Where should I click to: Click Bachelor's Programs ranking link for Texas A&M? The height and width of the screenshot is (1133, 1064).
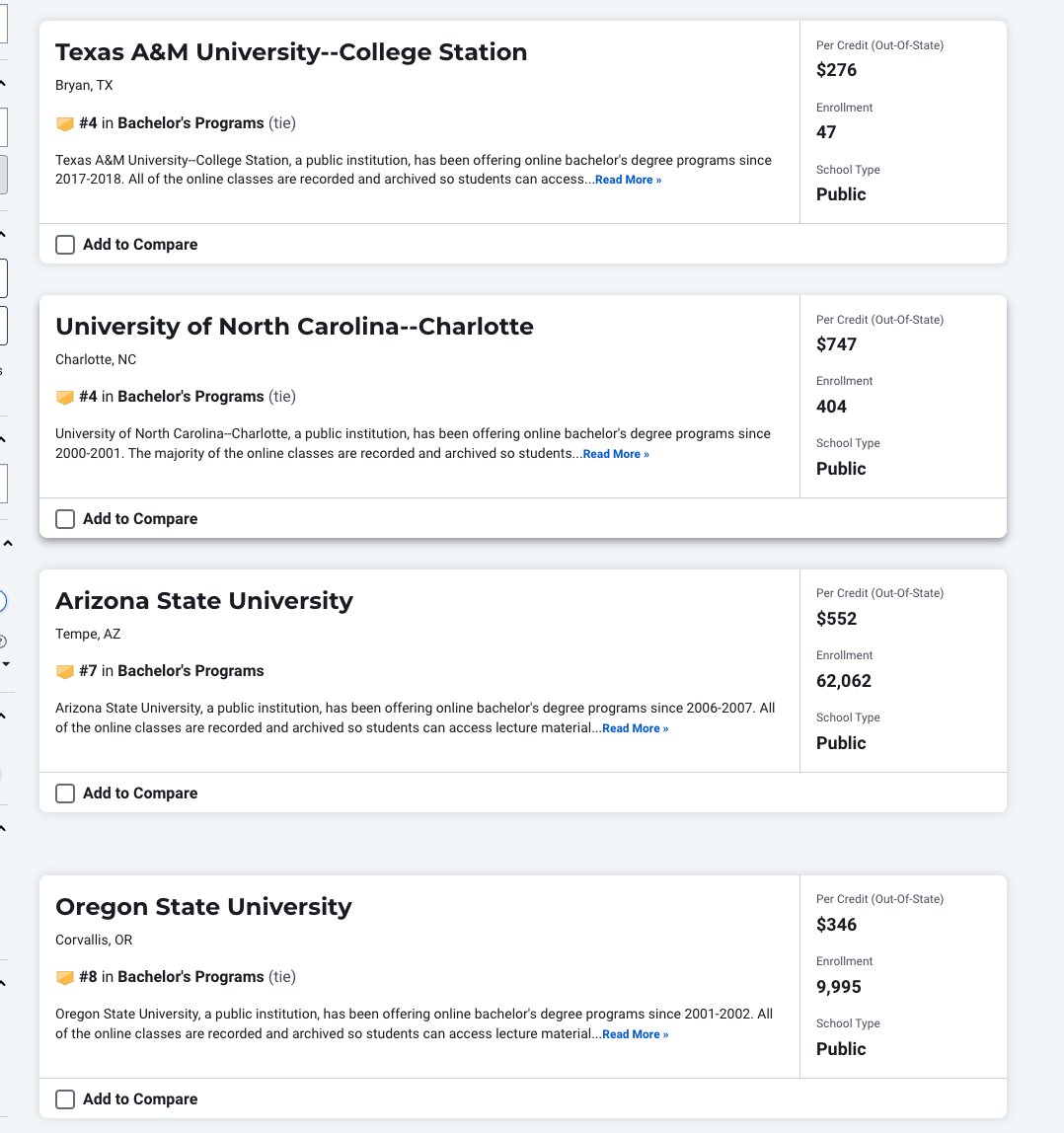click(190, 122)
